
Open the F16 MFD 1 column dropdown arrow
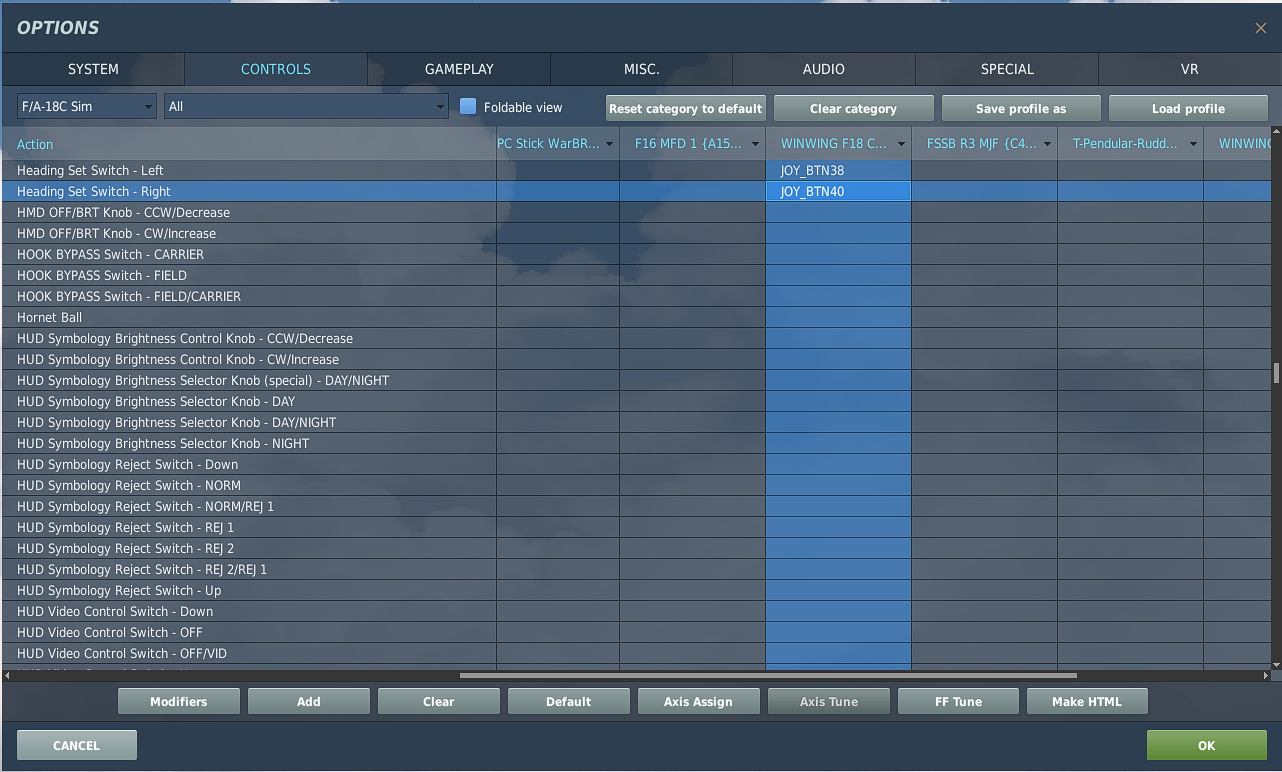click(755, 144)
